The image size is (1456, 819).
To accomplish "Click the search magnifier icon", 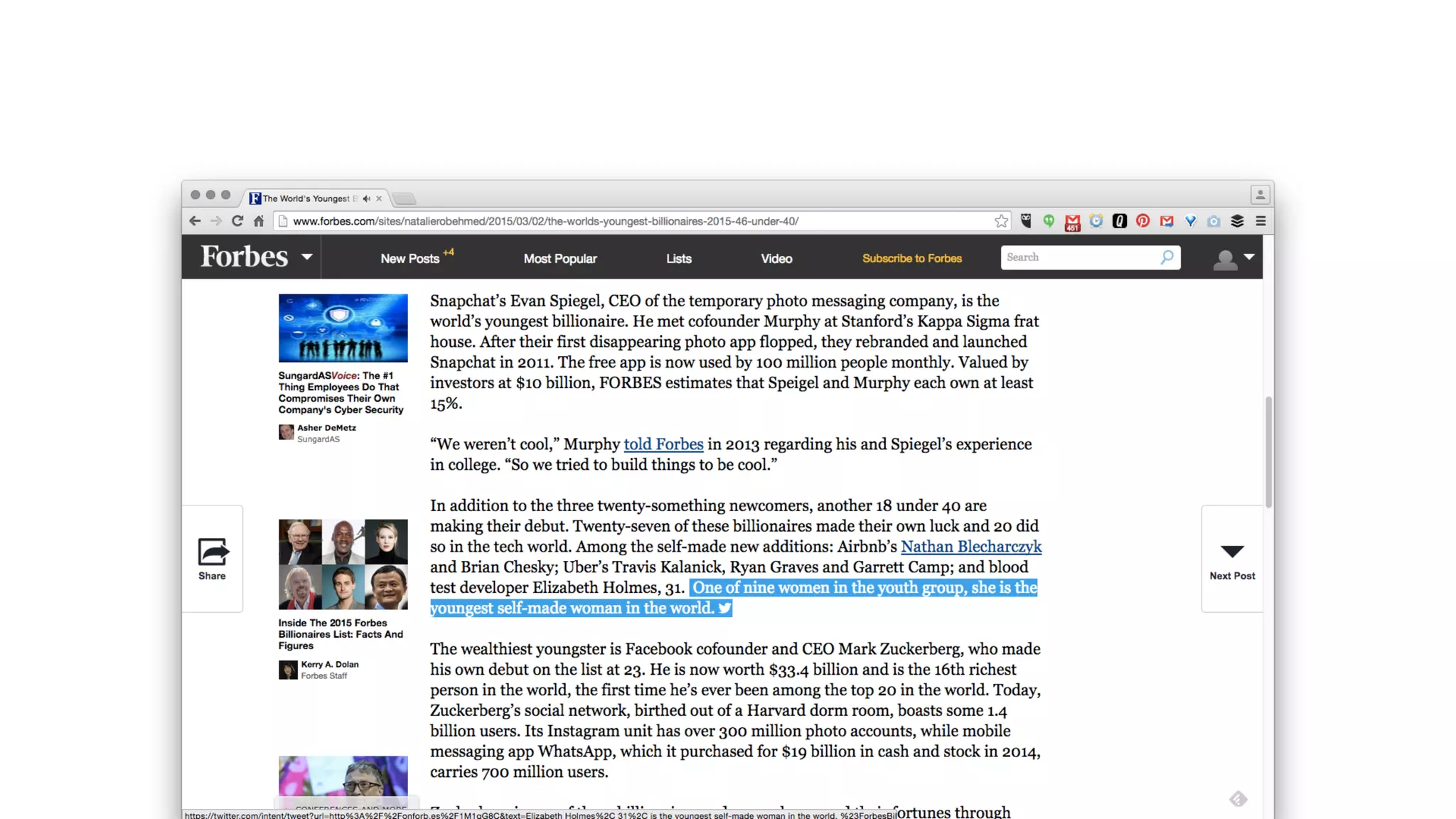I will tap(1167, 257).
